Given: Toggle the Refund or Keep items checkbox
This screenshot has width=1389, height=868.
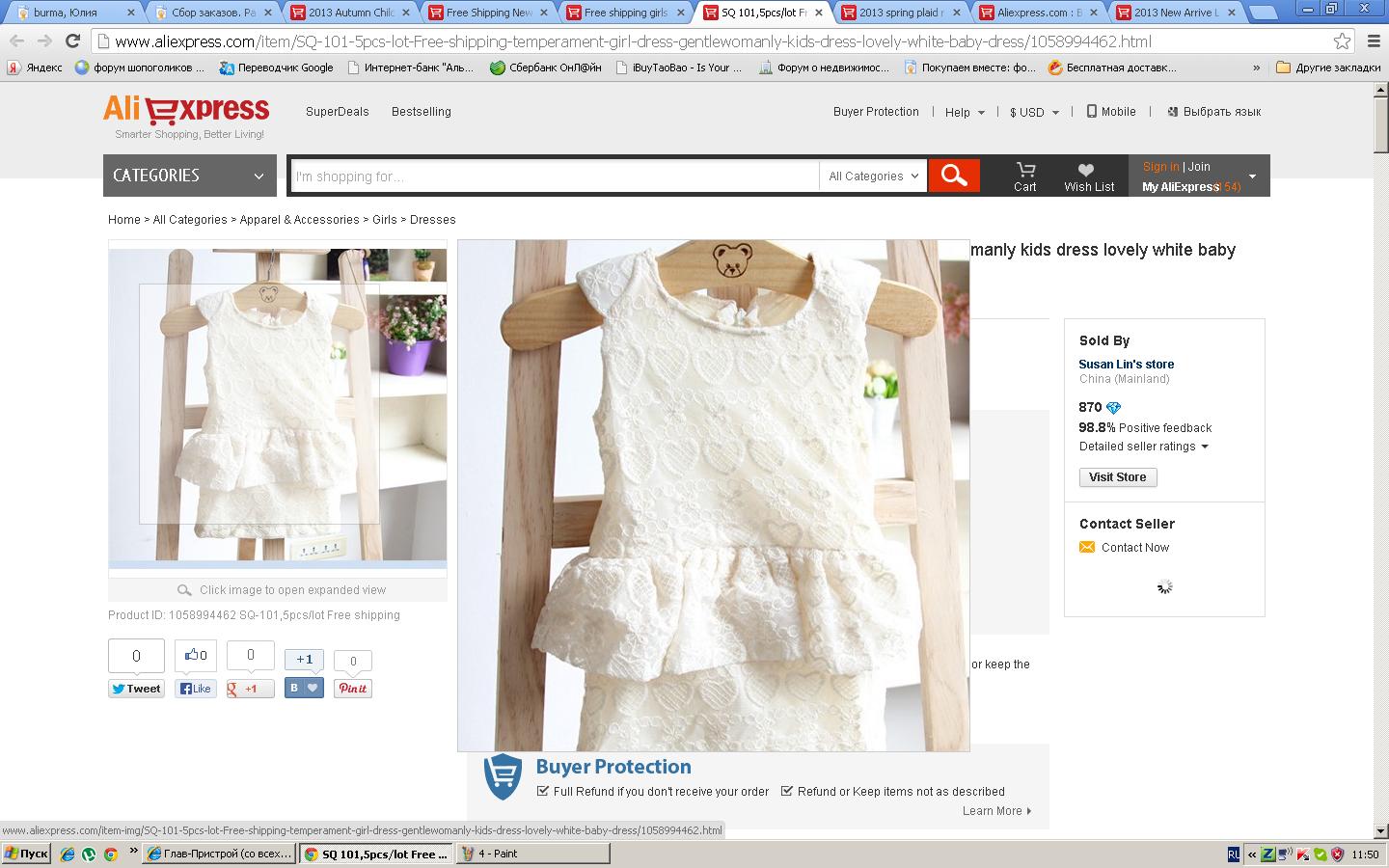Looking at the screenshot, I should pyautogui.click(x=787, y=791).
